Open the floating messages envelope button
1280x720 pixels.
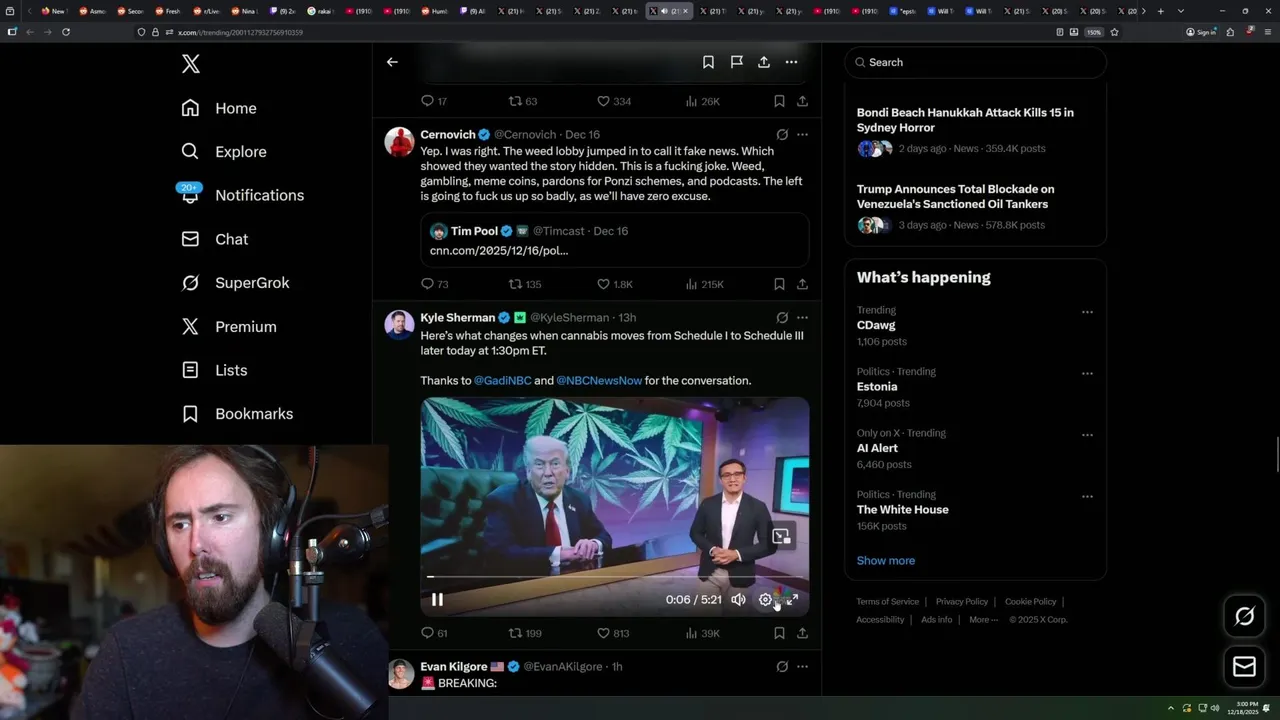(1245, 666)
